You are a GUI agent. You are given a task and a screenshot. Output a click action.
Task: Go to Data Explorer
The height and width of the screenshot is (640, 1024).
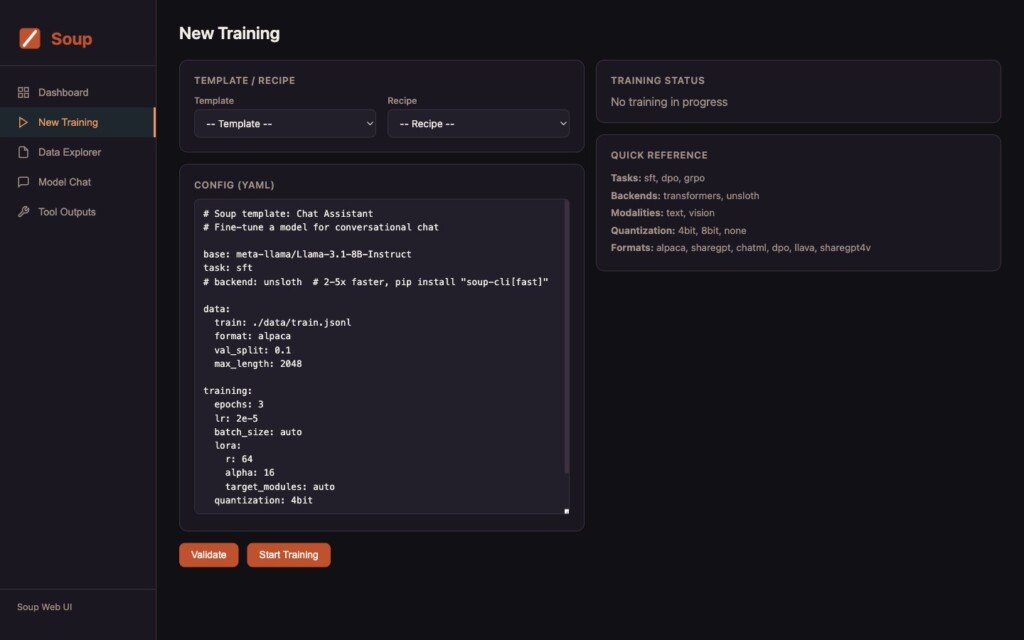pos(78,152)
